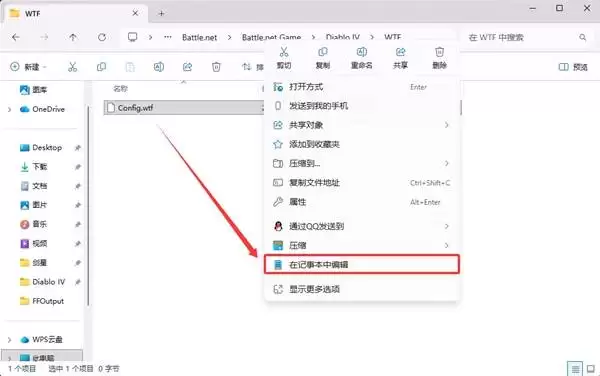Screen dimensions: 600x376
Task: Click Battle.net in the address bar
Action: tap(199, 37)
